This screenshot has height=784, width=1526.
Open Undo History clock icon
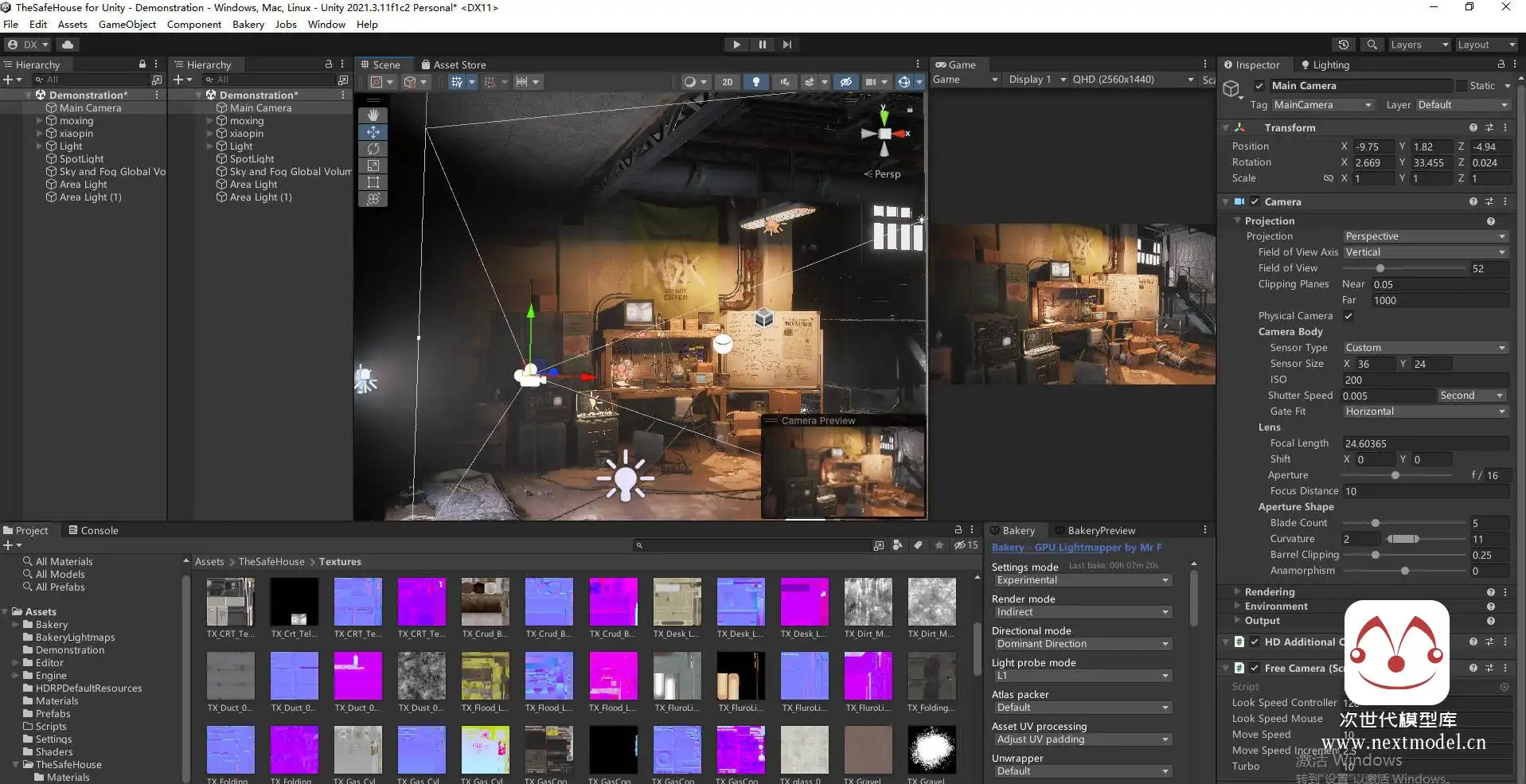click(x=1344, y=45)
